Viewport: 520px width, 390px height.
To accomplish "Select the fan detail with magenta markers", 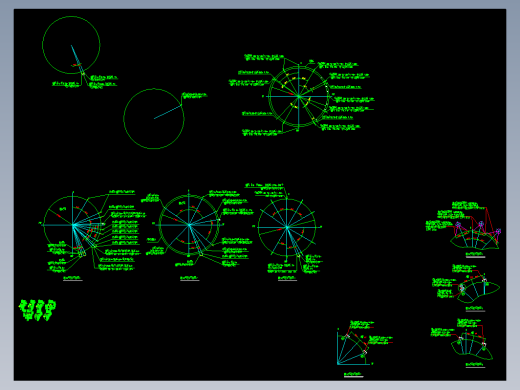I will coord(475,236).
